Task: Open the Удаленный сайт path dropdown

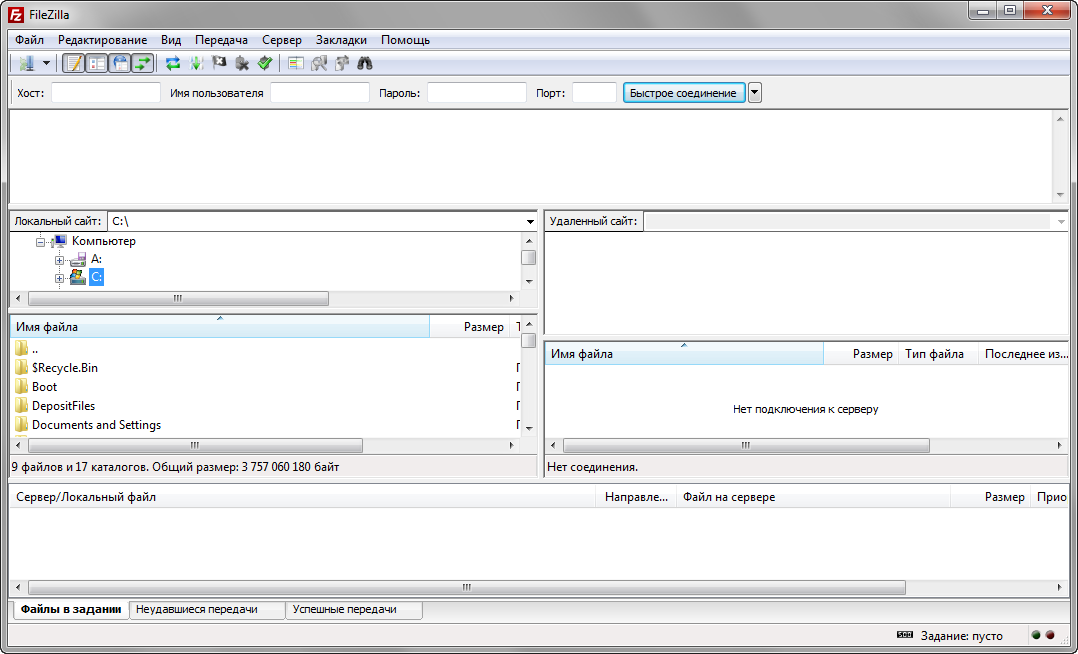Action: click(1061, 221)
